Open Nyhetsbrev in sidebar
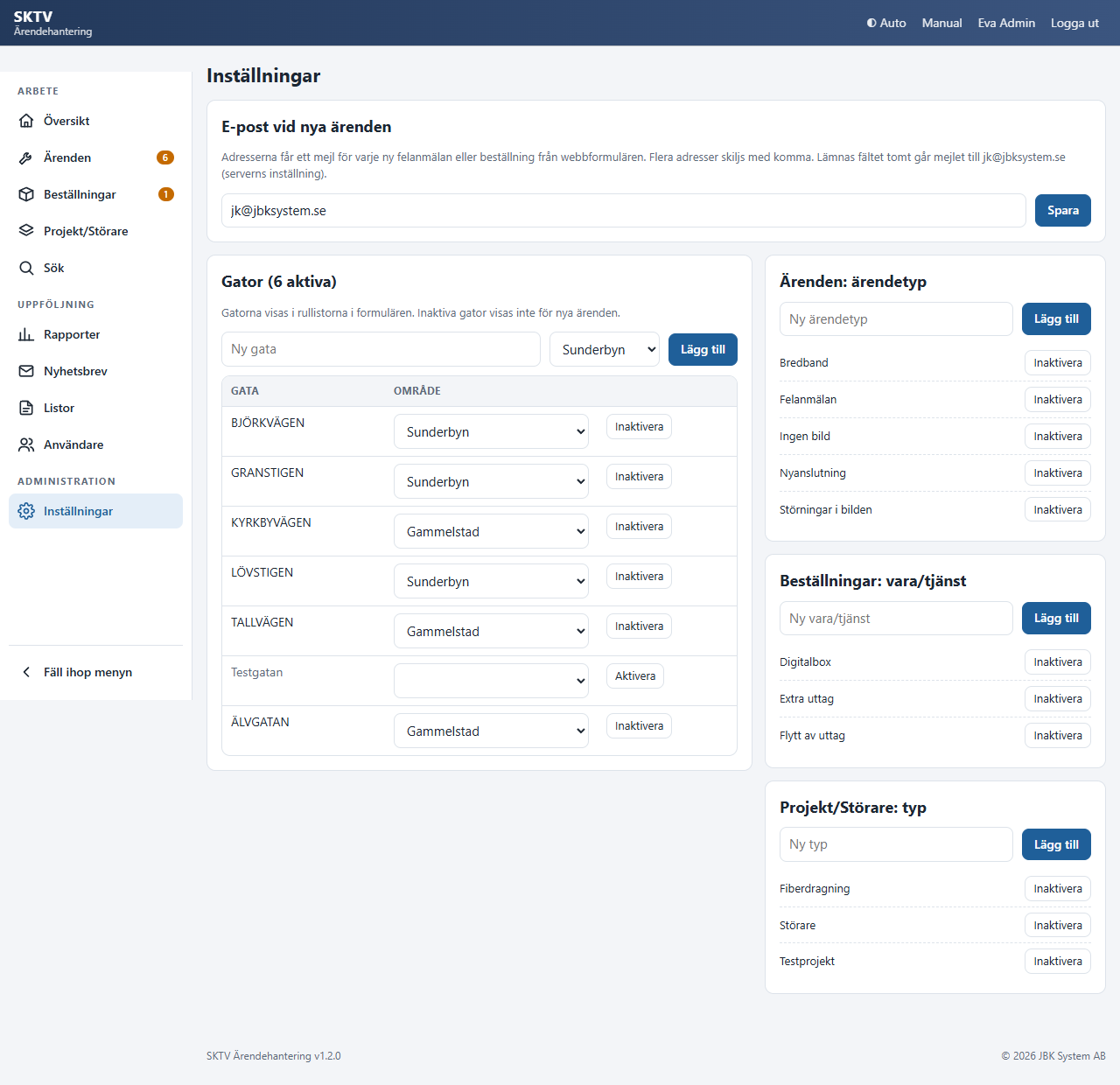 tap(96, 371)
